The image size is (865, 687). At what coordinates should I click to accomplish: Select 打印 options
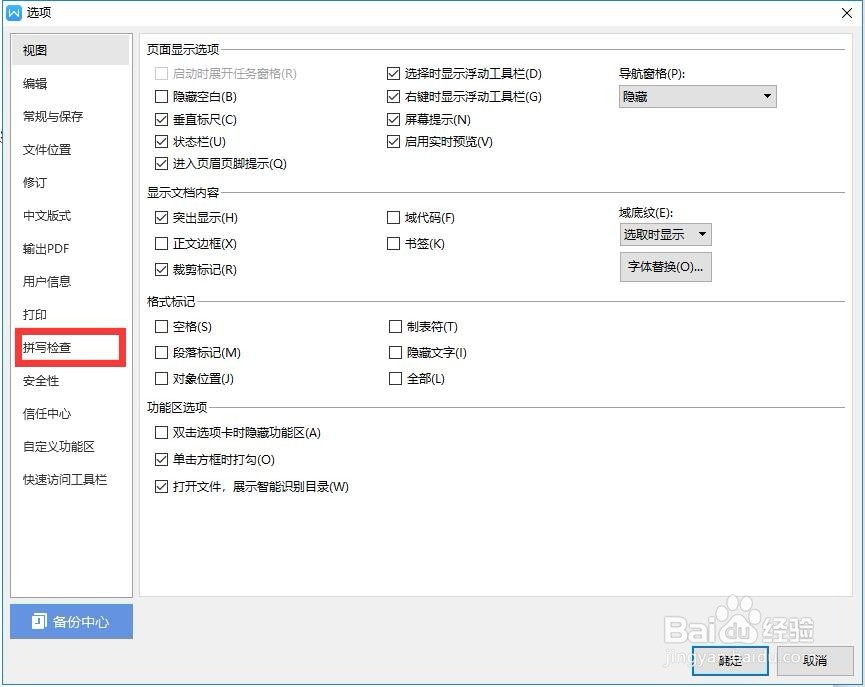pos(35,315)
